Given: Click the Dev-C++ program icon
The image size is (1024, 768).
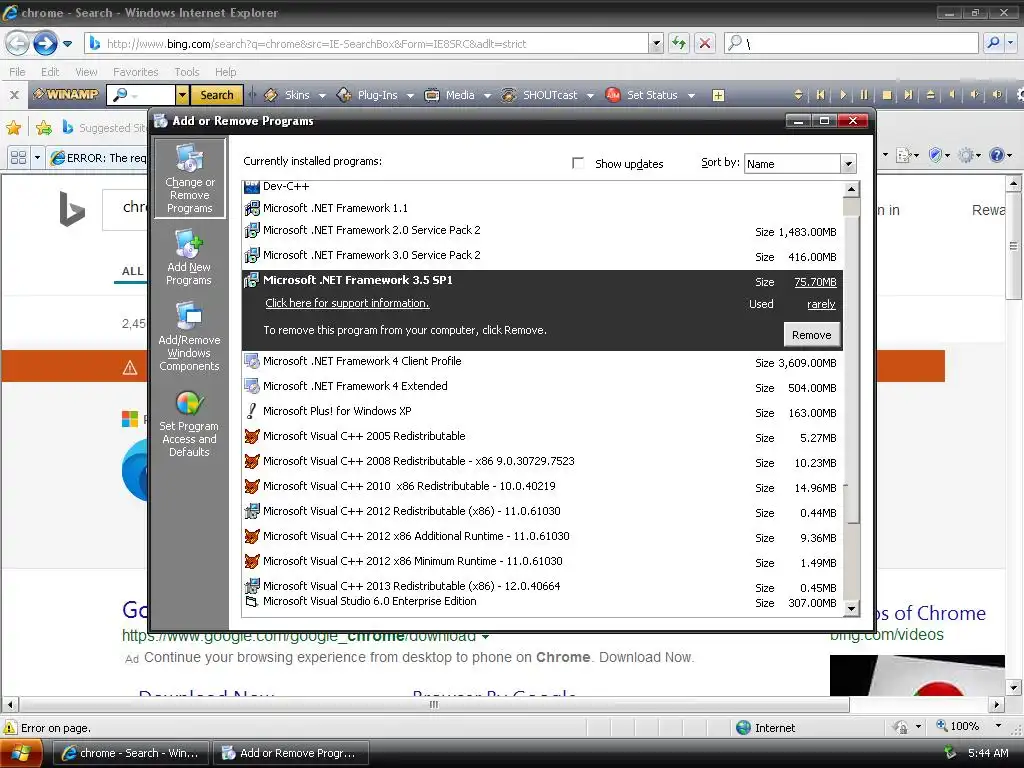Looking at the screenshot, I should click(x=251, y=187).
